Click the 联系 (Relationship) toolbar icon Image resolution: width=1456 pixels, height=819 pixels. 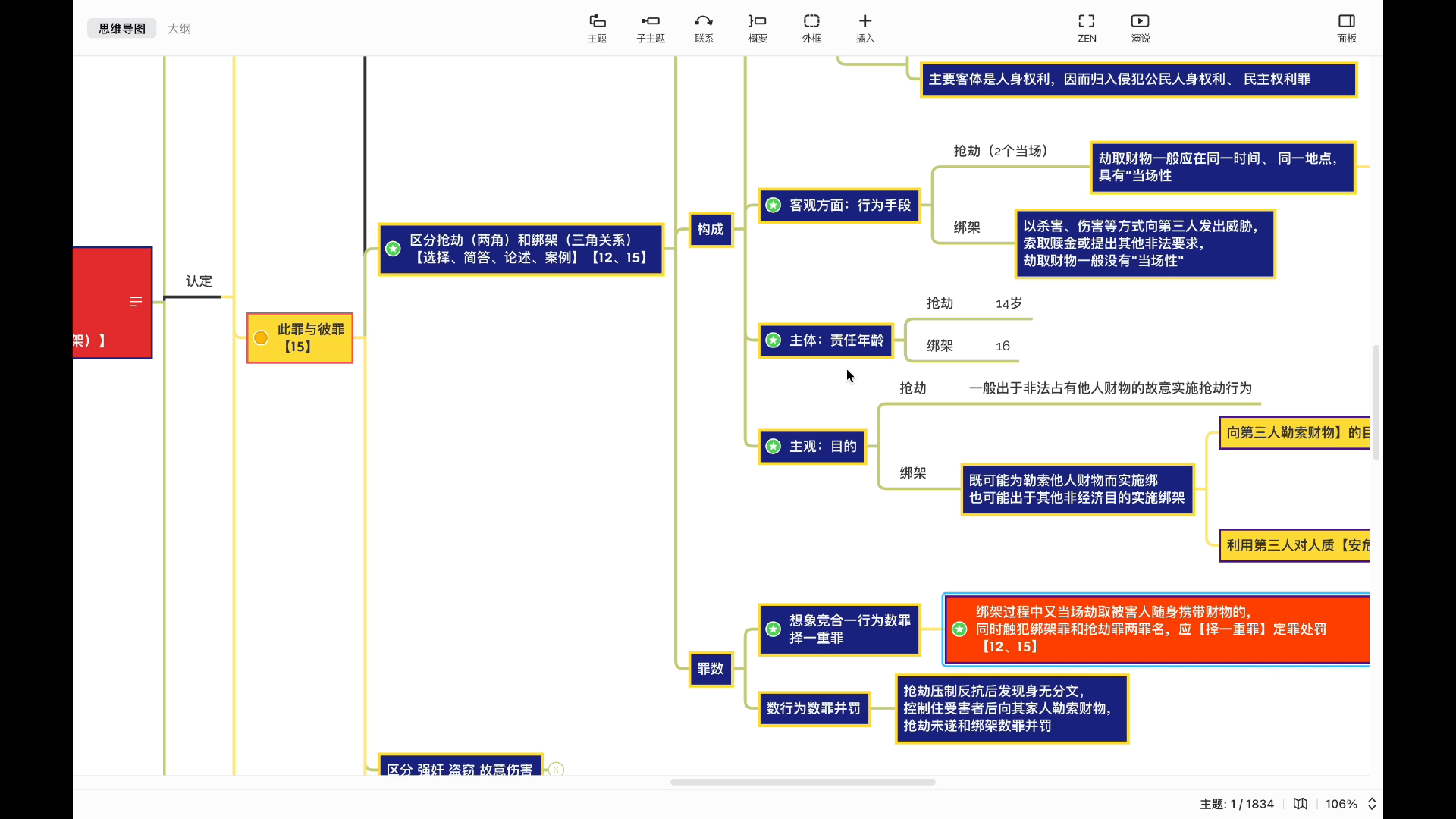click(x=704, y=28)
